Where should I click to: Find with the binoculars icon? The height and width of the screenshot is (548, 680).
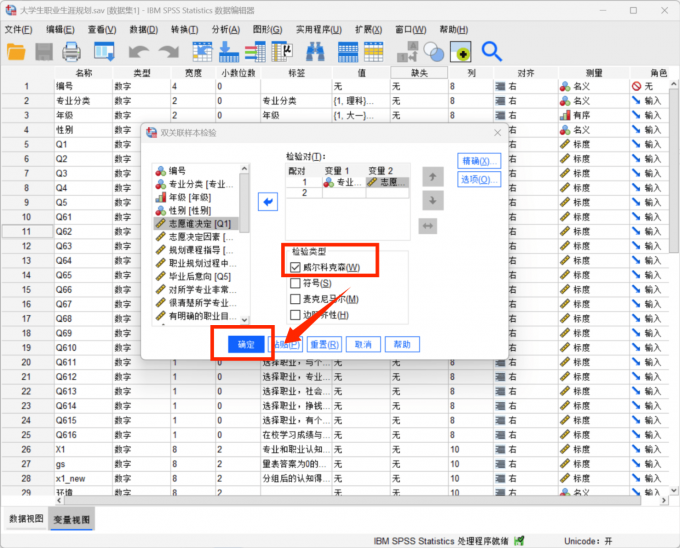click(315, 52)
